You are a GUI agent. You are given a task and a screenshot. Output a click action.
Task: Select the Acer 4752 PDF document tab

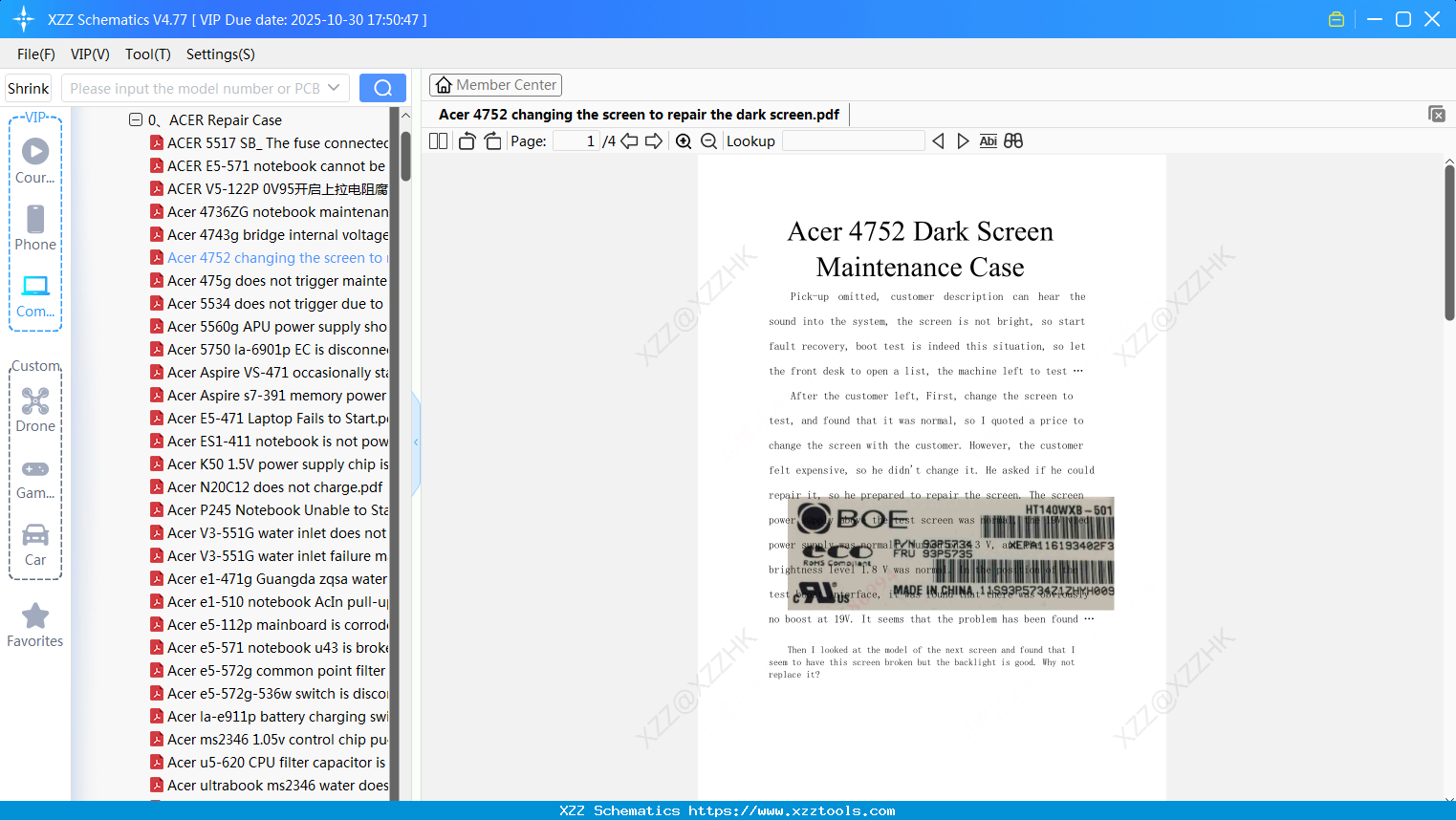point(639,115)
